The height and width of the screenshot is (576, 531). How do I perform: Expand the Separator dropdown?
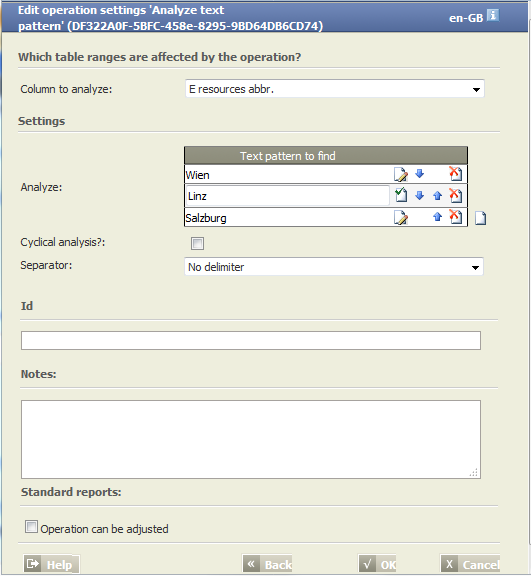click(334, 267)
